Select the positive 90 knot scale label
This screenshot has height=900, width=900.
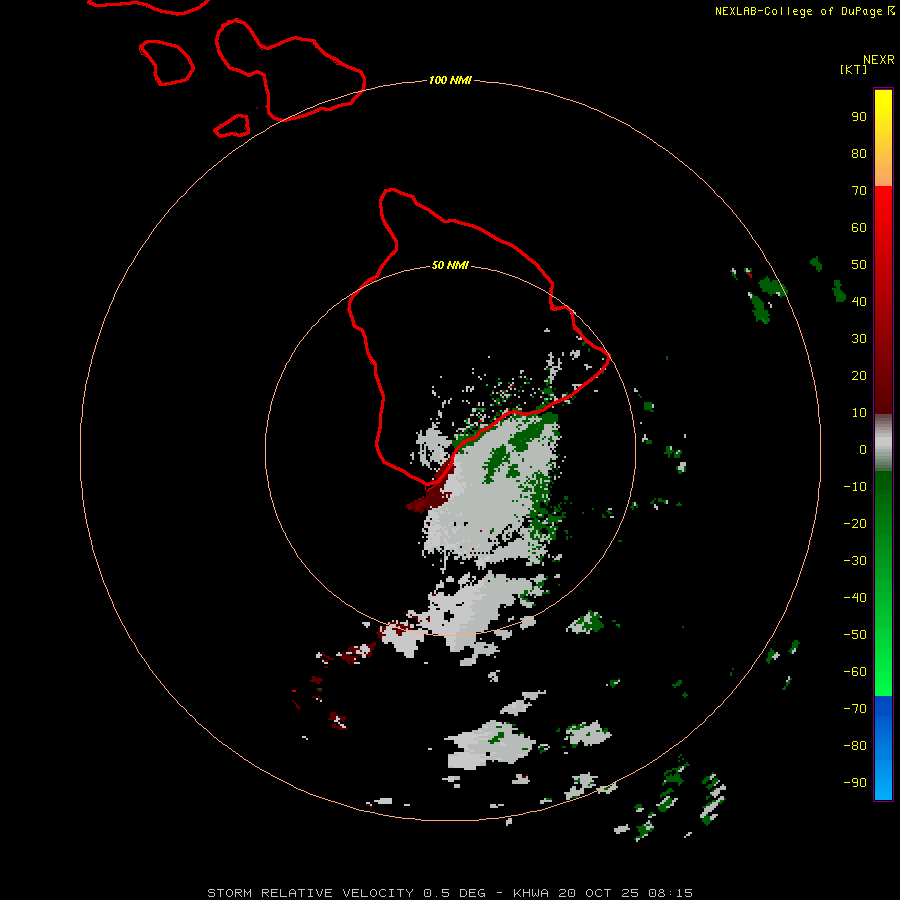pos(859,117)
